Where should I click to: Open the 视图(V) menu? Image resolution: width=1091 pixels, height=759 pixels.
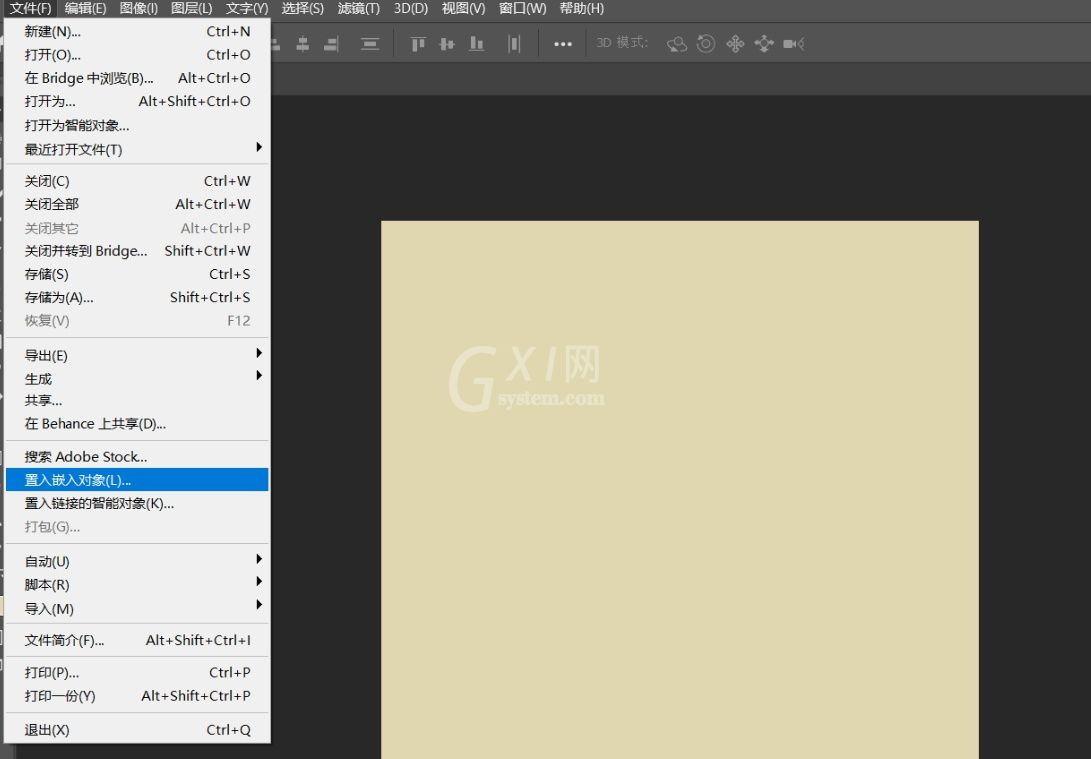click(463, 8)
